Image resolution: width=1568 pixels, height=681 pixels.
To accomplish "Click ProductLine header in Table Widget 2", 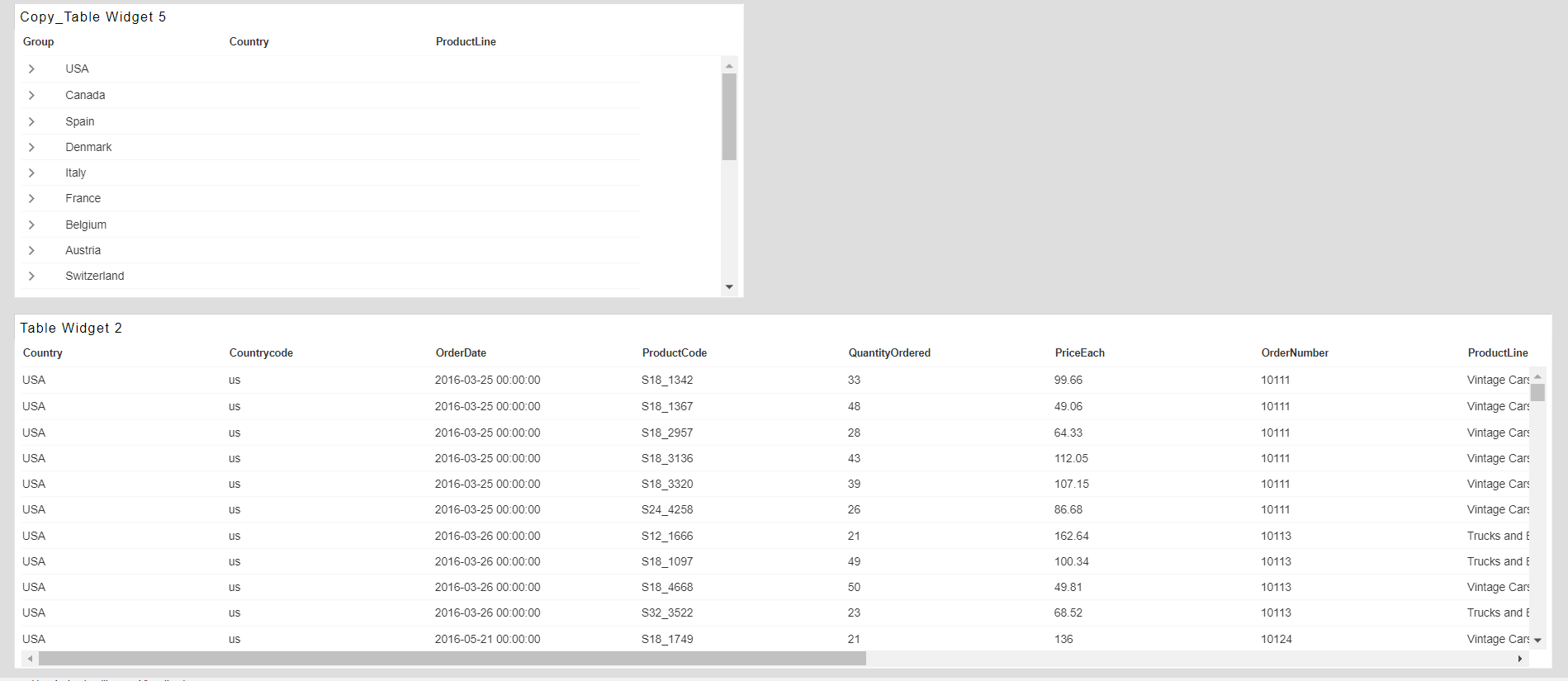I will pos(1498,353).
